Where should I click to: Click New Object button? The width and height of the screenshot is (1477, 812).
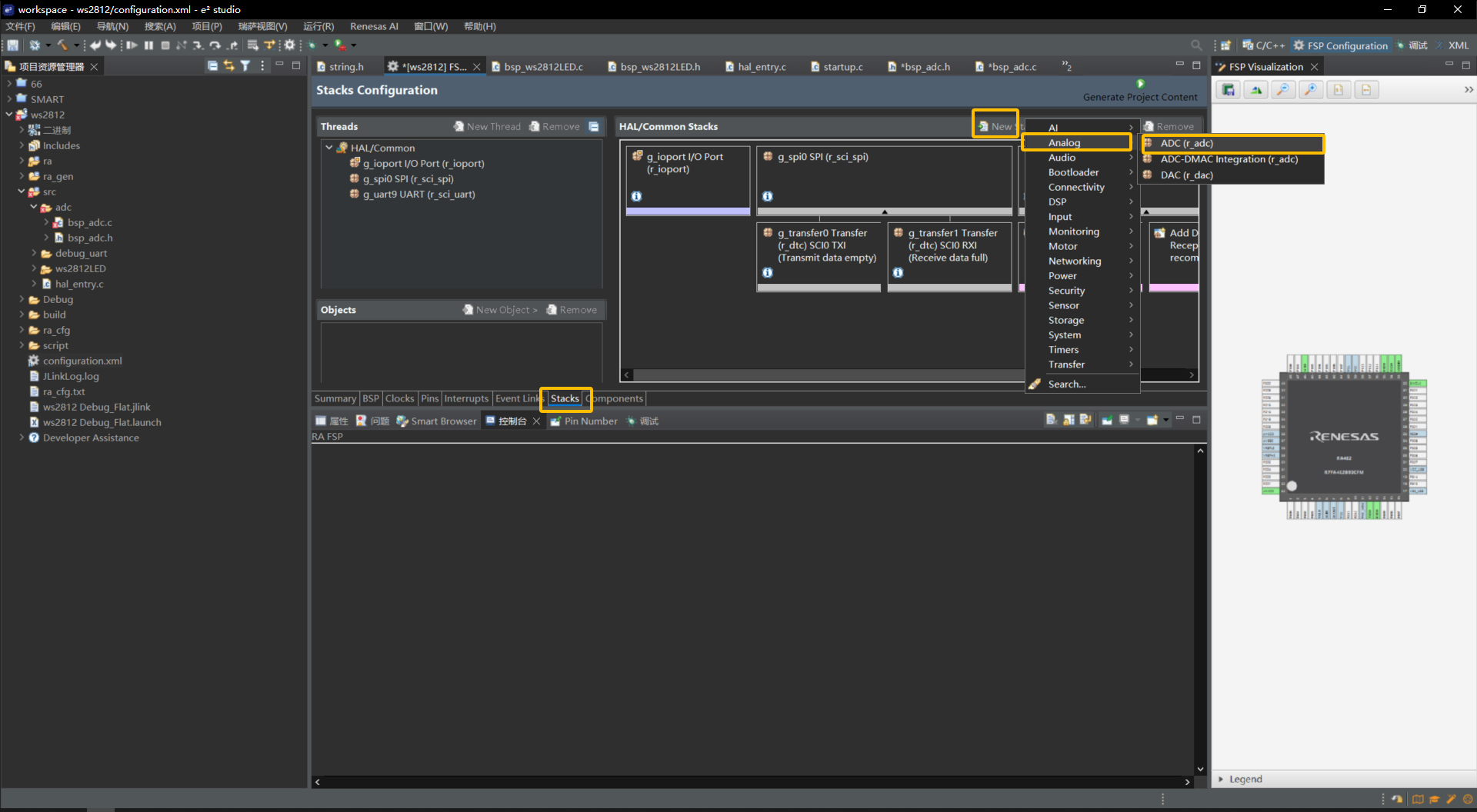pyautogui.click(x=500, y=310)
